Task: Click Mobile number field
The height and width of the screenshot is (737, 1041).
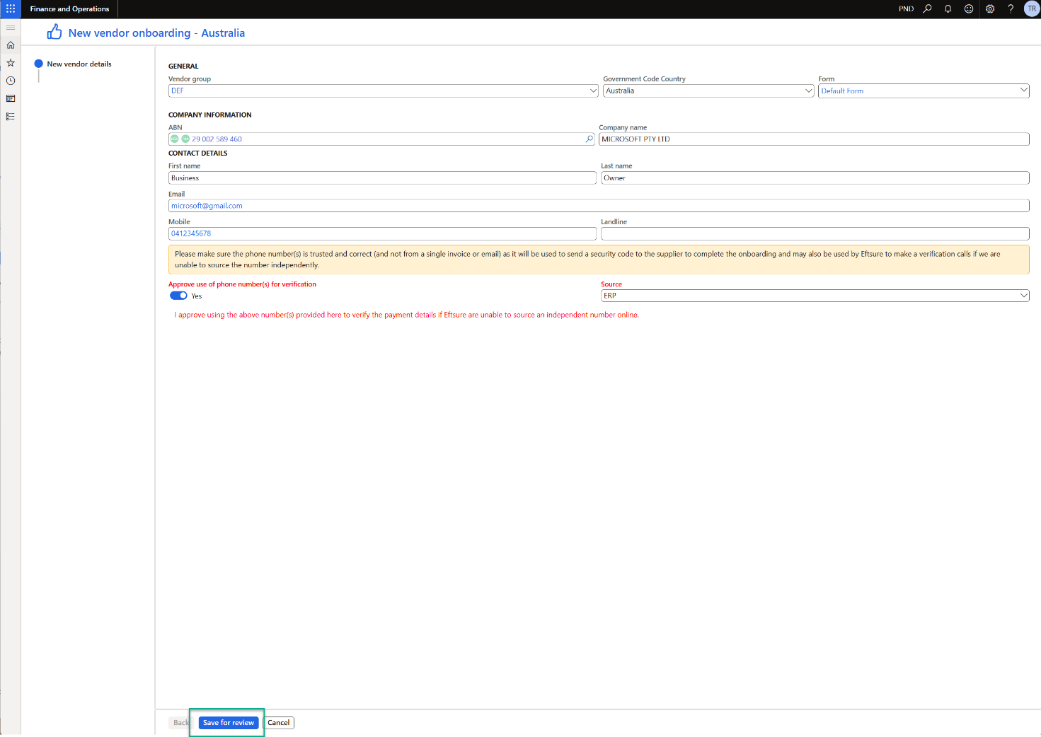Action: (x=382, y=234)
